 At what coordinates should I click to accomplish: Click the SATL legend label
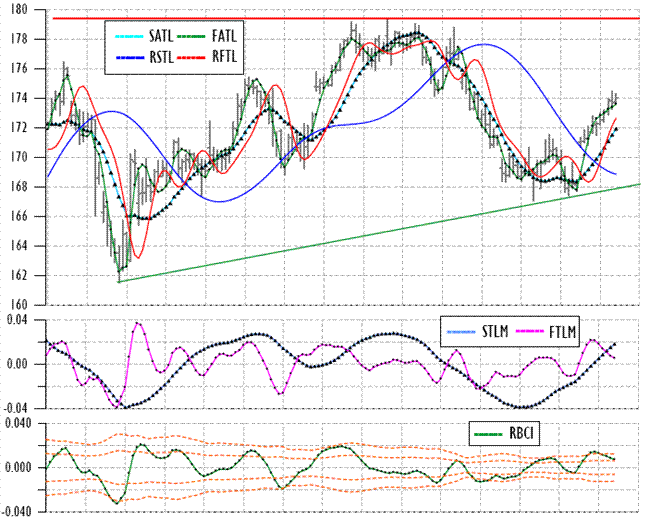coord(160,36)
